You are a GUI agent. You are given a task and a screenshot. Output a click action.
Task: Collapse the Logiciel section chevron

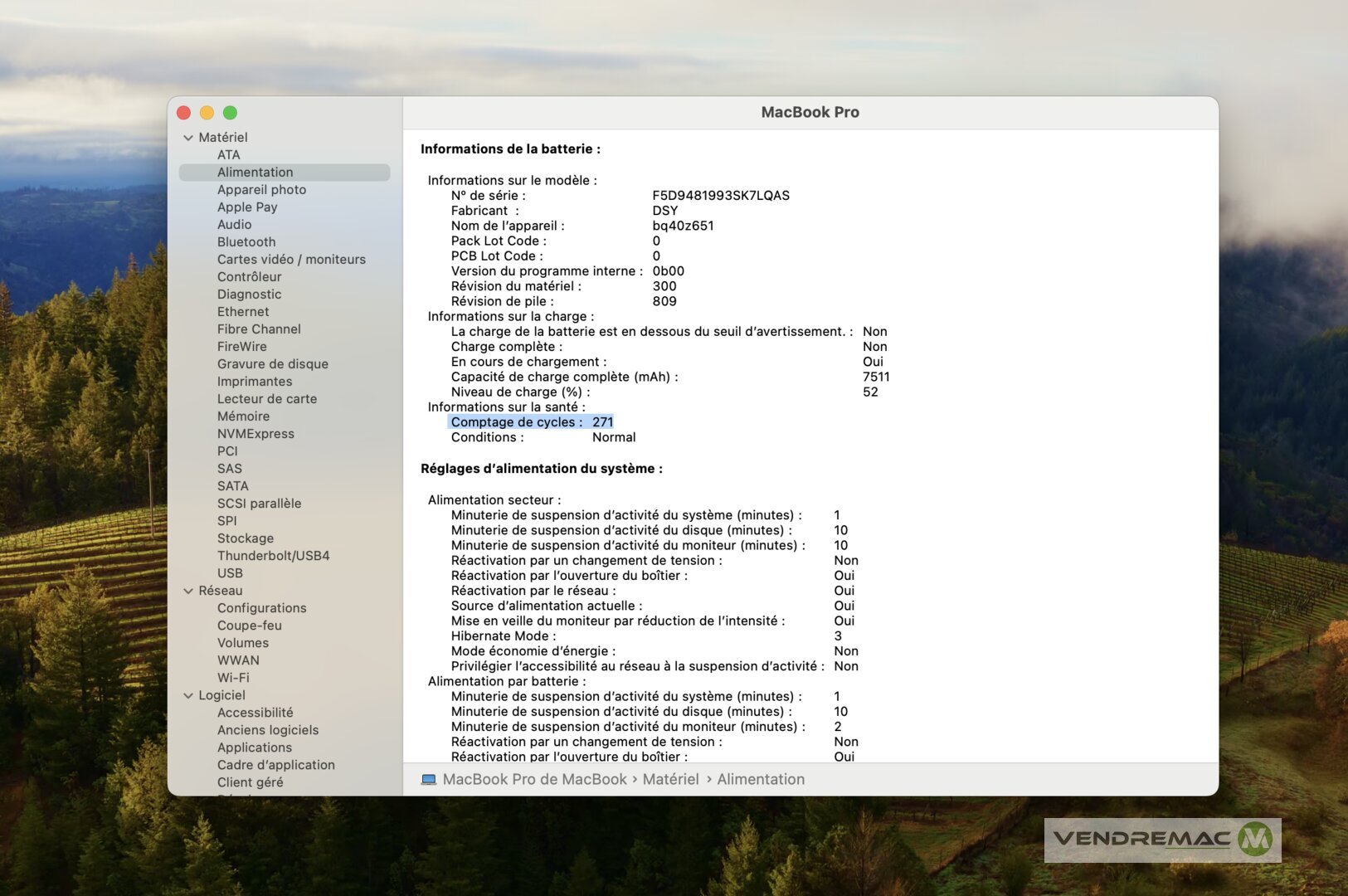click(188, 695)
